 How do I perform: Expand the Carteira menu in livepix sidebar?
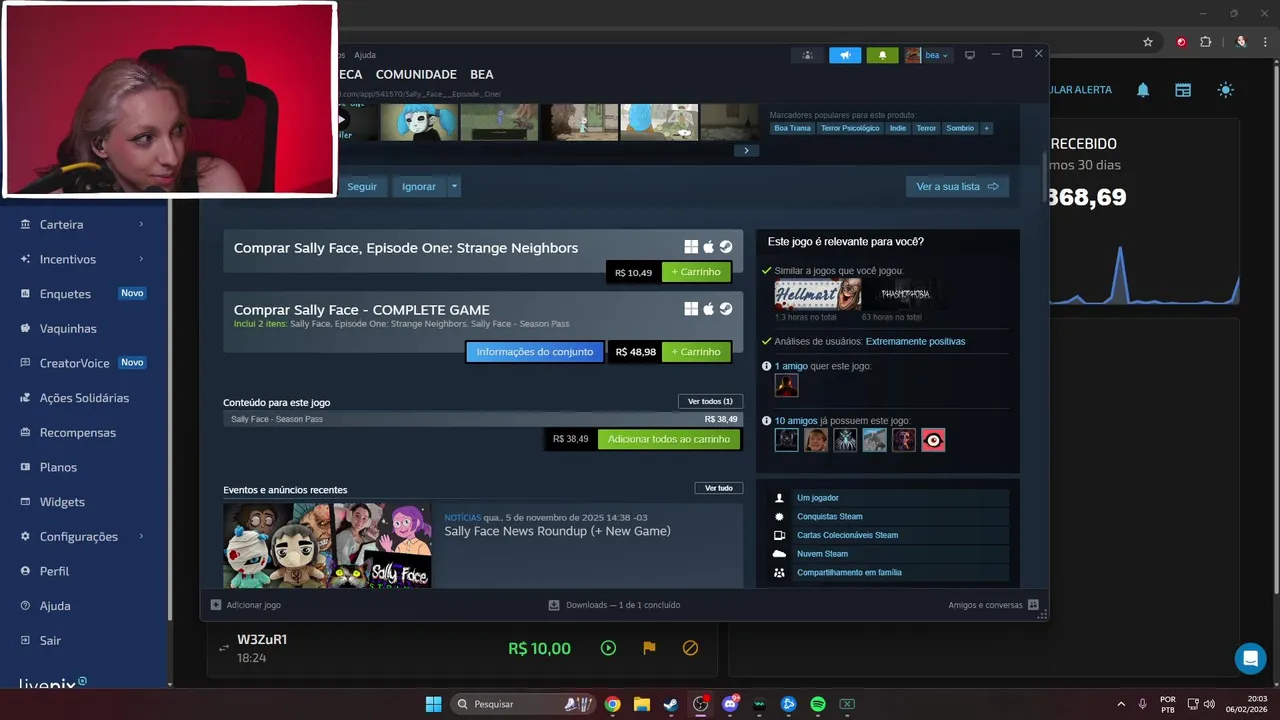pos(84,225)
